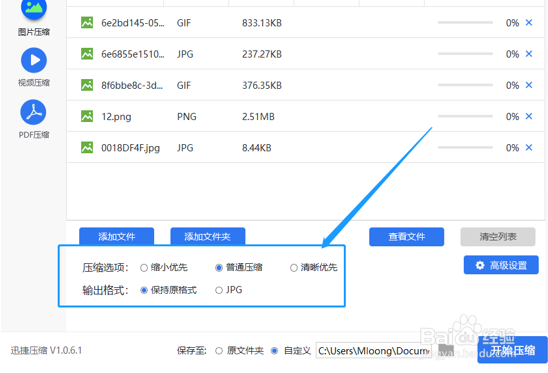The height and width of the screenshot is (373, 548).
Task: Click the PNG format cell
Action: pyautogui.click(x=187, y=116)
